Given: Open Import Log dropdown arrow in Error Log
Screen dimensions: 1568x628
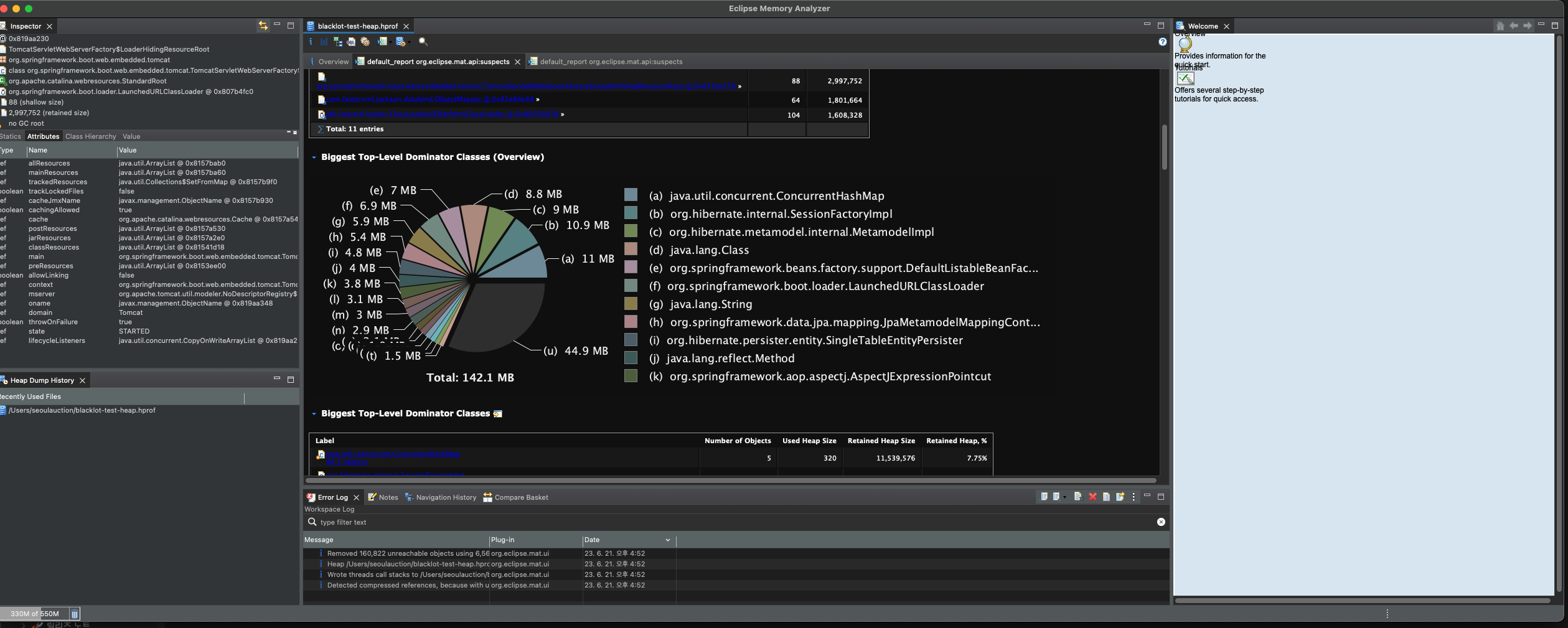Looking at the screenshot, I should [1064, 497].
